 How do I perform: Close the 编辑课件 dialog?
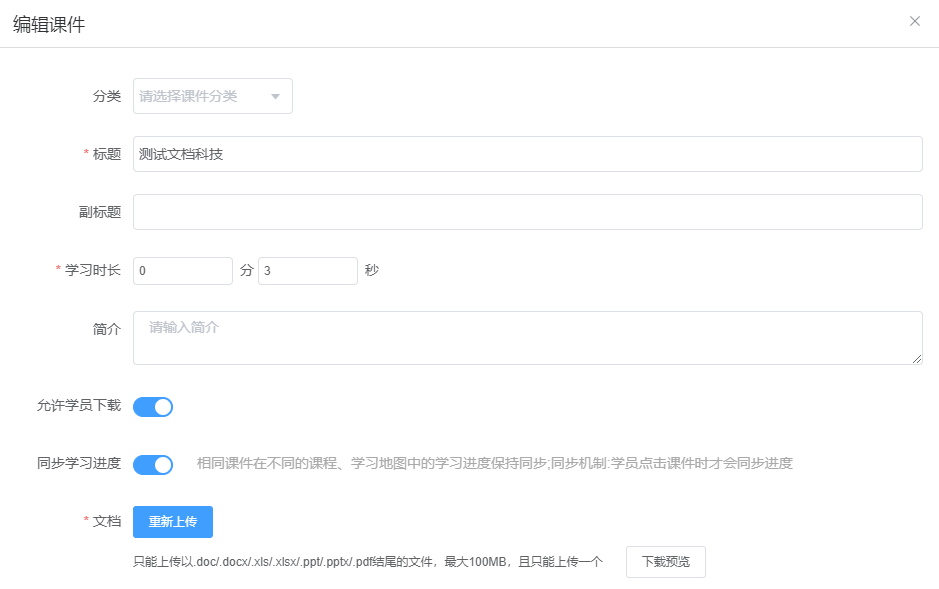[x=914, y=21]
